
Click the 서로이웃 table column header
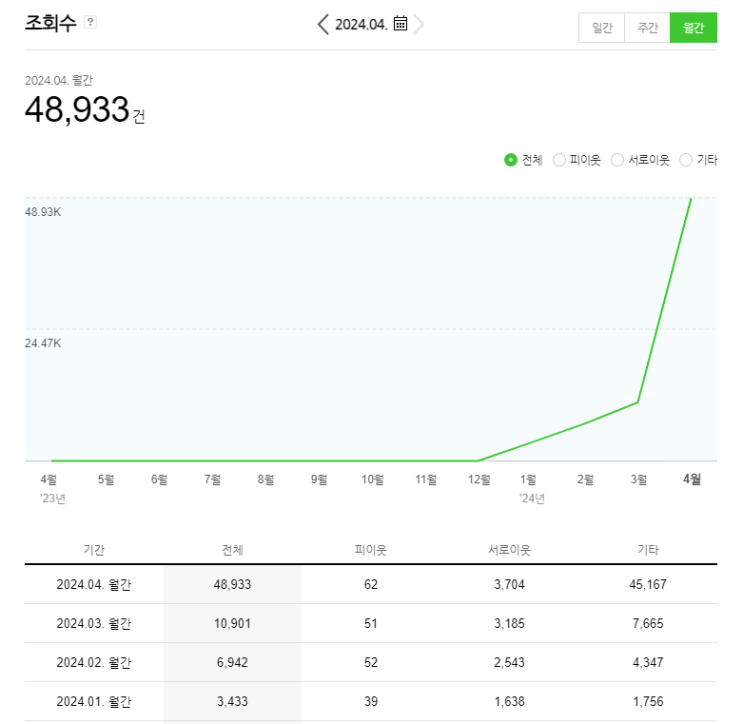point(509,550)
